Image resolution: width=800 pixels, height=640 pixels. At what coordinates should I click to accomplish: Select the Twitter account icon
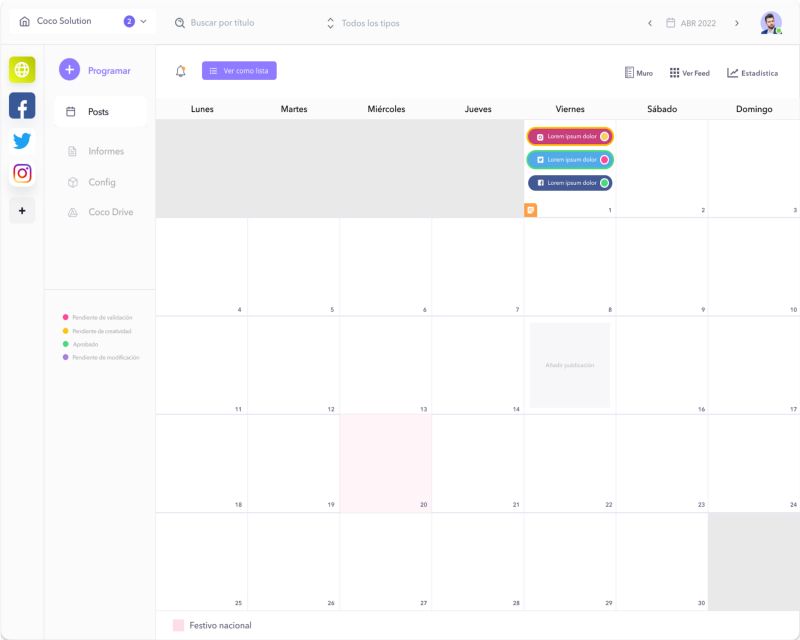(x=22, y=140)
